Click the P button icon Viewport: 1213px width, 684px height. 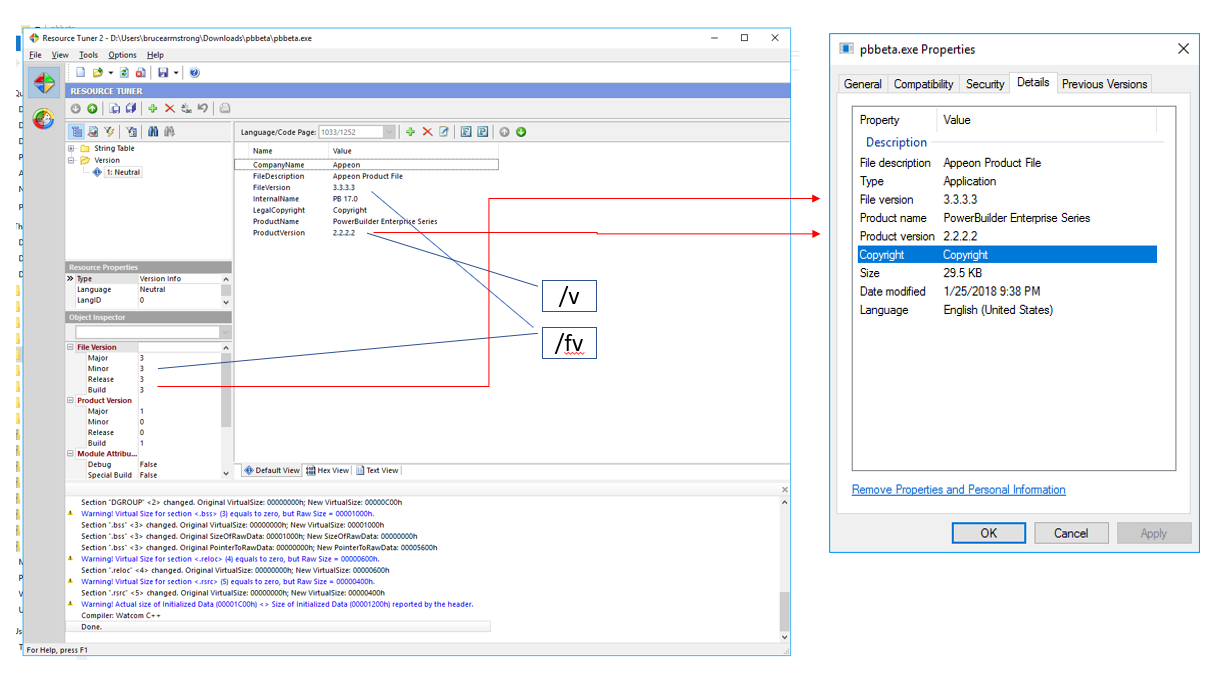483,132
